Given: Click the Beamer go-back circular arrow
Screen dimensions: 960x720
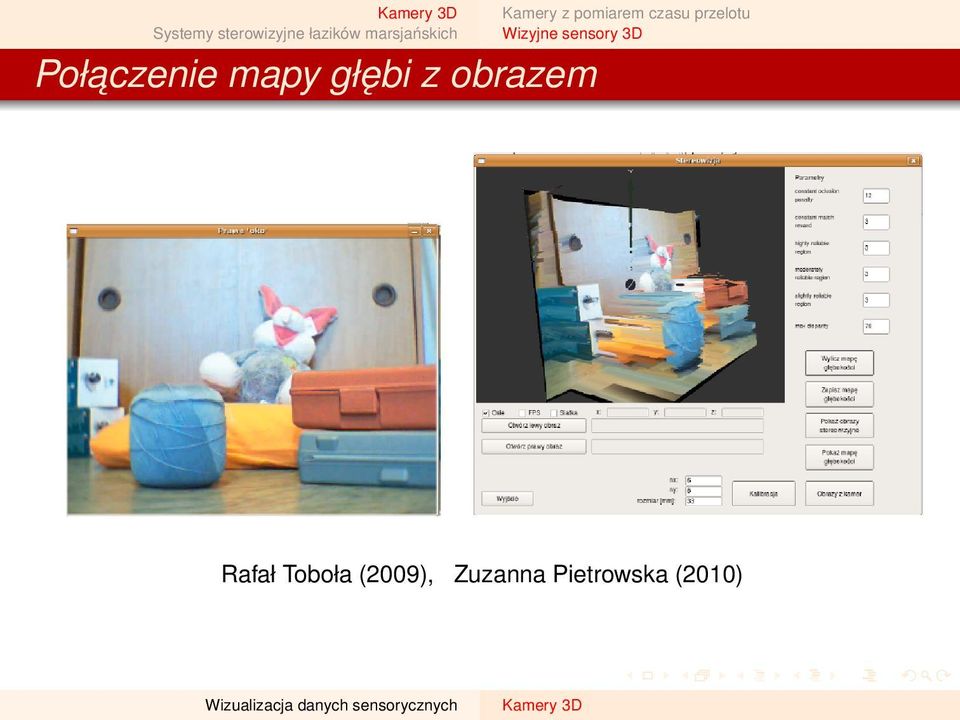Looking at the screenshot, I should (910, 676).
